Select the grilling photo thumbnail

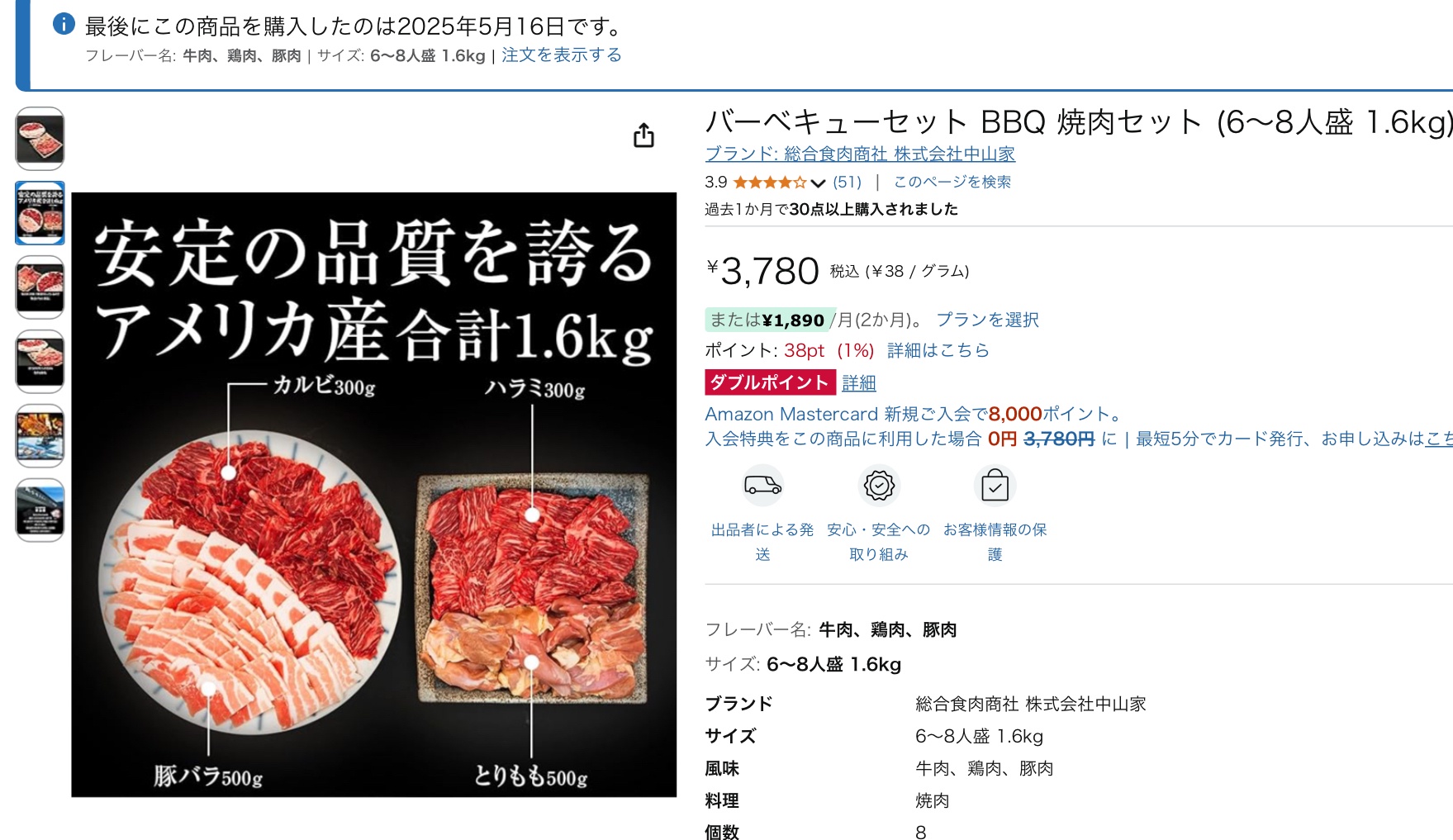(x=40, y=436)
